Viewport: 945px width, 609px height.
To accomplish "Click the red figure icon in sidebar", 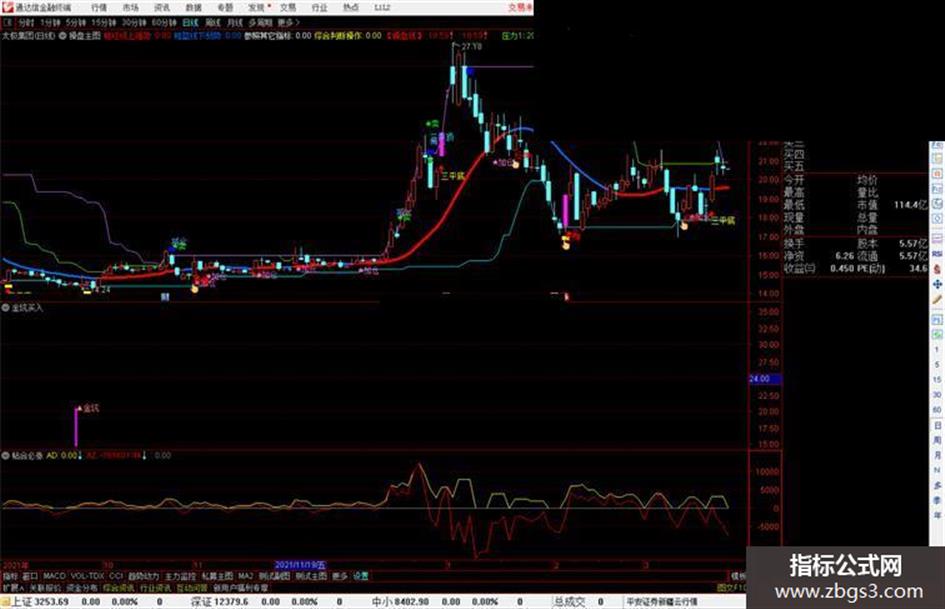I will click(937, 268).
